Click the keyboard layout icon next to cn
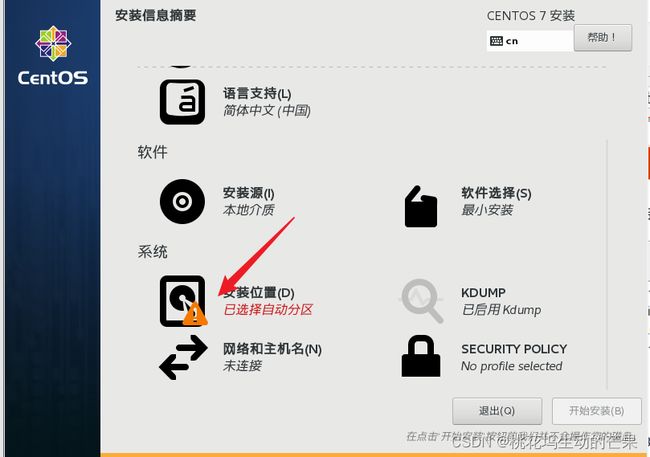 point(496,41)
